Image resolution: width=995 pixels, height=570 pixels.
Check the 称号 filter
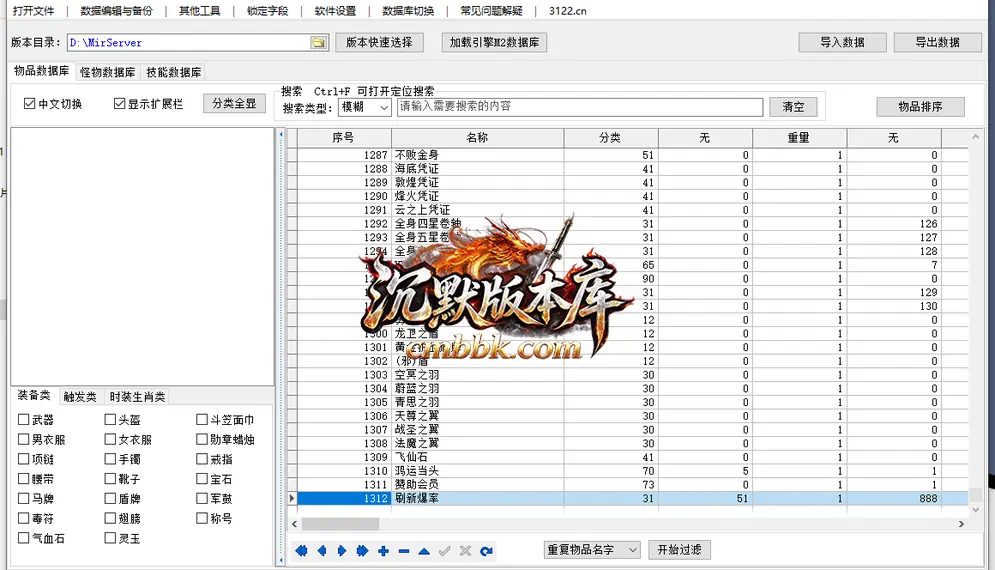pos(202,518)
